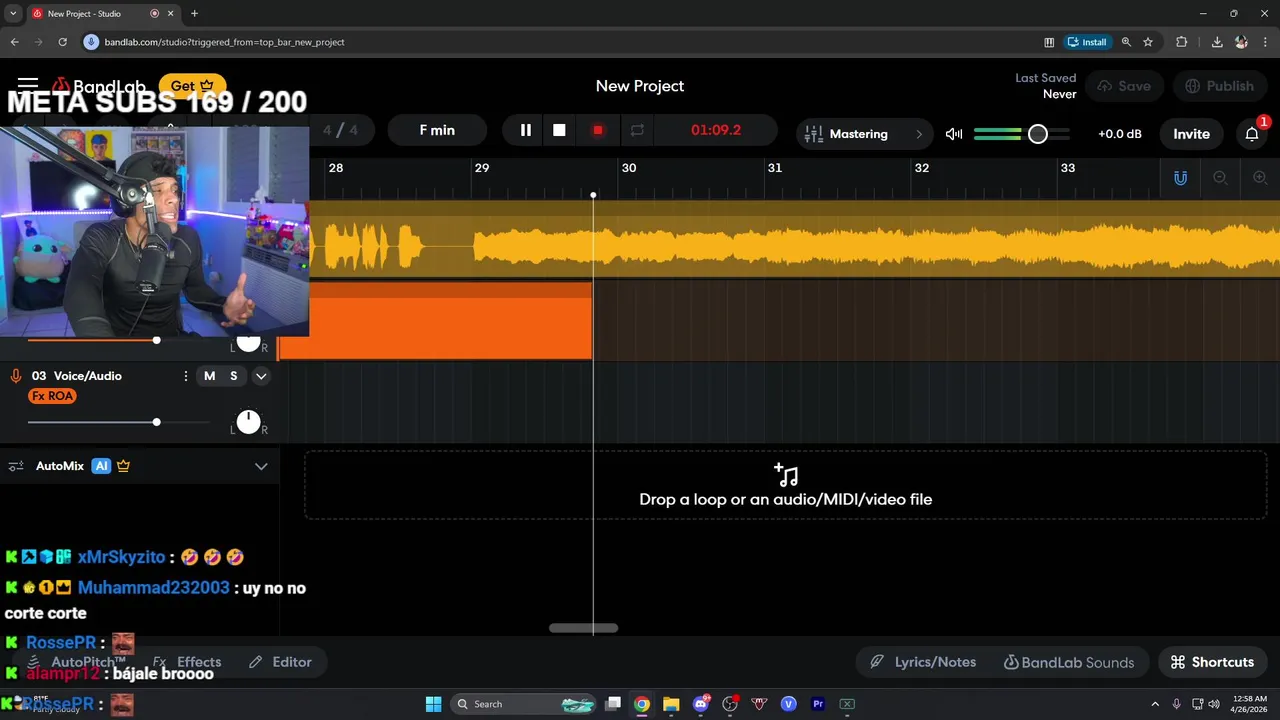Show hidden system tray icons
Screen dimensions: 1280x720
tap(1155, 704)
